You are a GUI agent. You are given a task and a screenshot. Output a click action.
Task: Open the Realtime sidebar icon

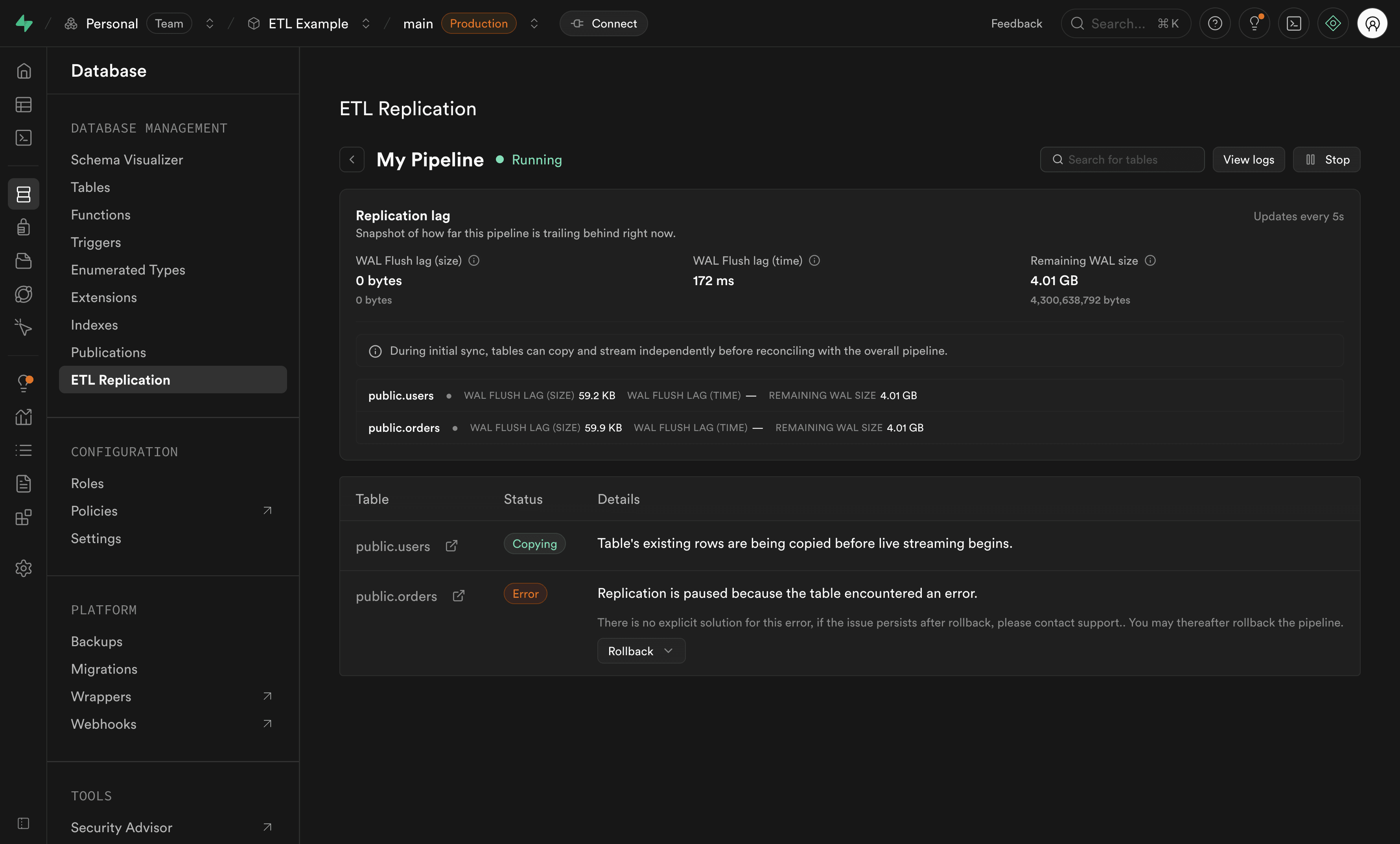coord(23,327)
